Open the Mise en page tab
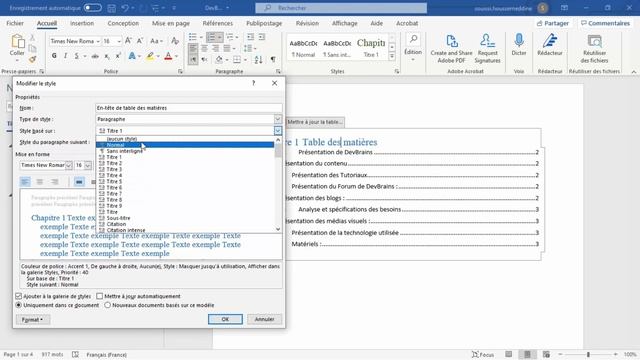The image size is (640, 360). (x=171, y=23)
